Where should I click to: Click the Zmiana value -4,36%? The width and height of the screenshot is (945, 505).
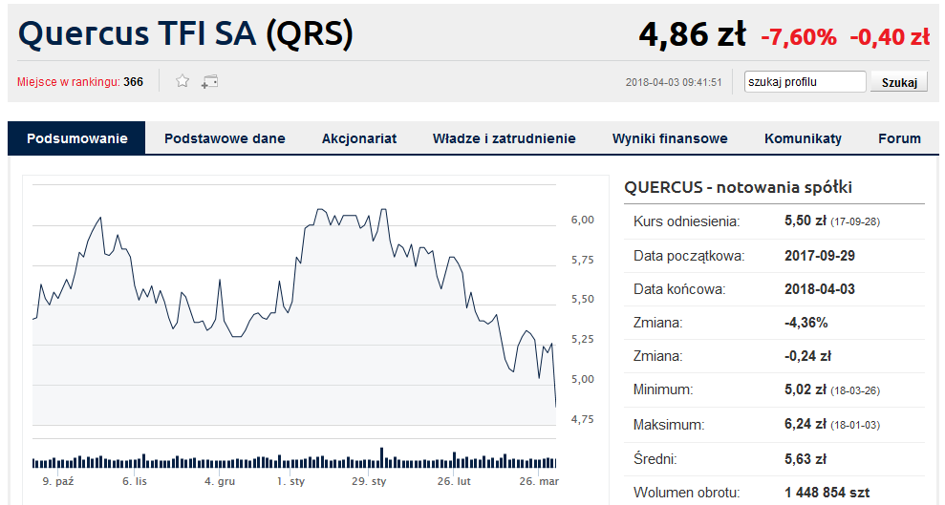(806, 322)
